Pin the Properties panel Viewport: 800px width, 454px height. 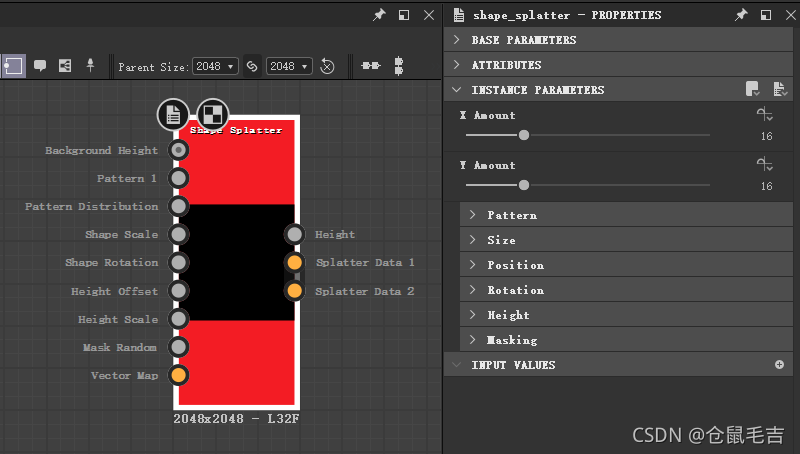(741, 15)
